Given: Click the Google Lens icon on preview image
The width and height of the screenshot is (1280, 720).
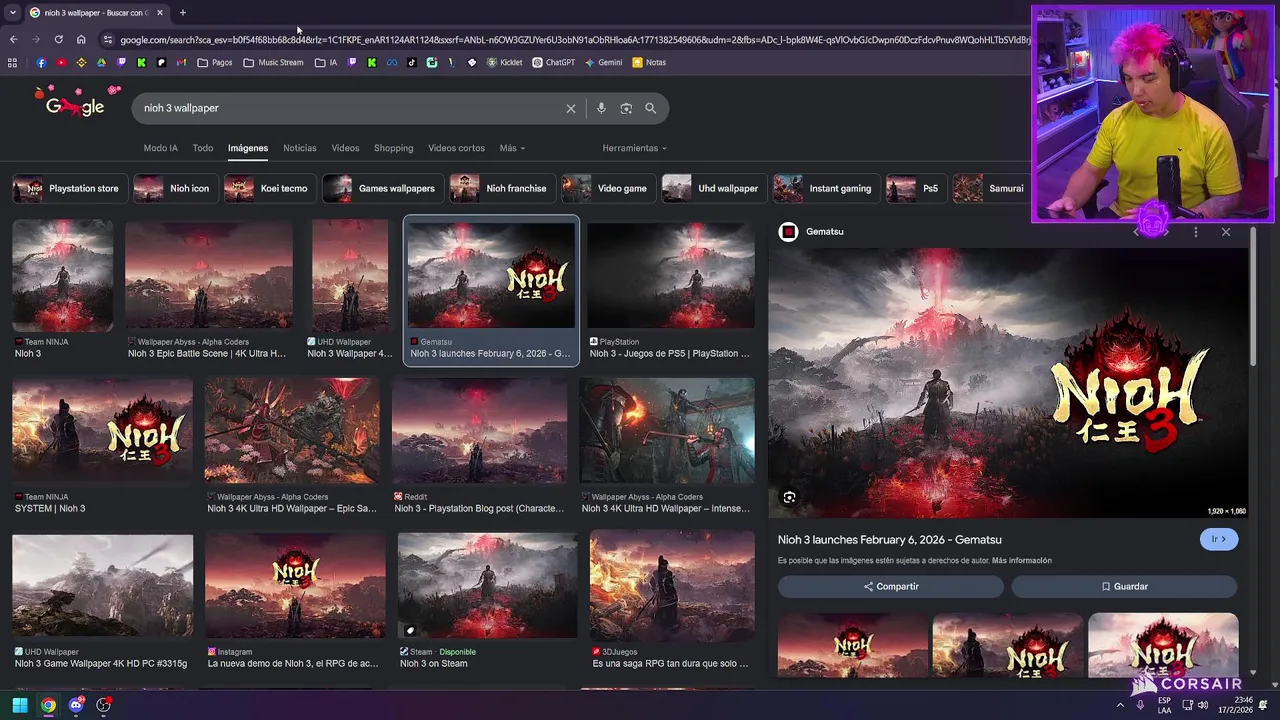Looking at the screenshot, I should pos(789,497).
